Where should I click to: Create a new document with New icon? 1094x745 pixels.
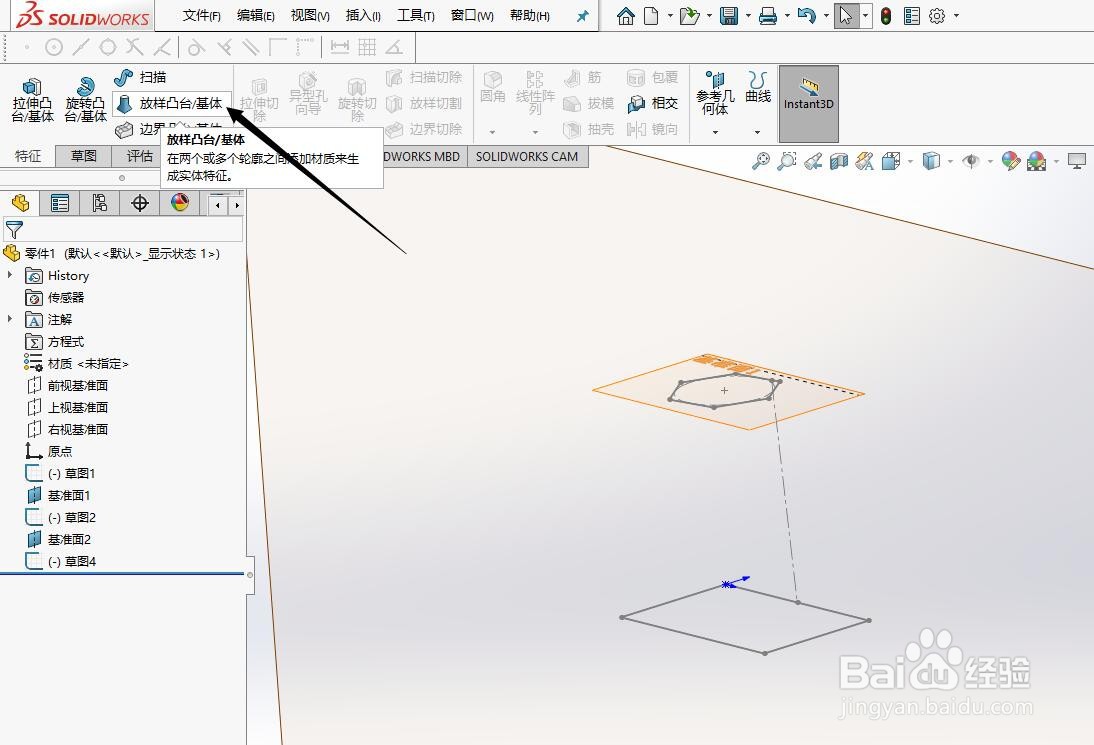coord(651,15)
